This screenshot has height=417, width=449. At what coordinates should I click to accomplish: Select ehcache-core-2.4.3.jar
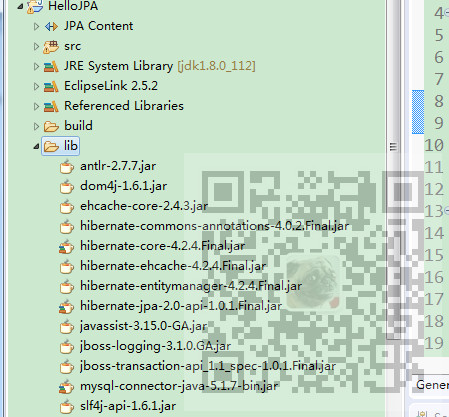(144, 206)
